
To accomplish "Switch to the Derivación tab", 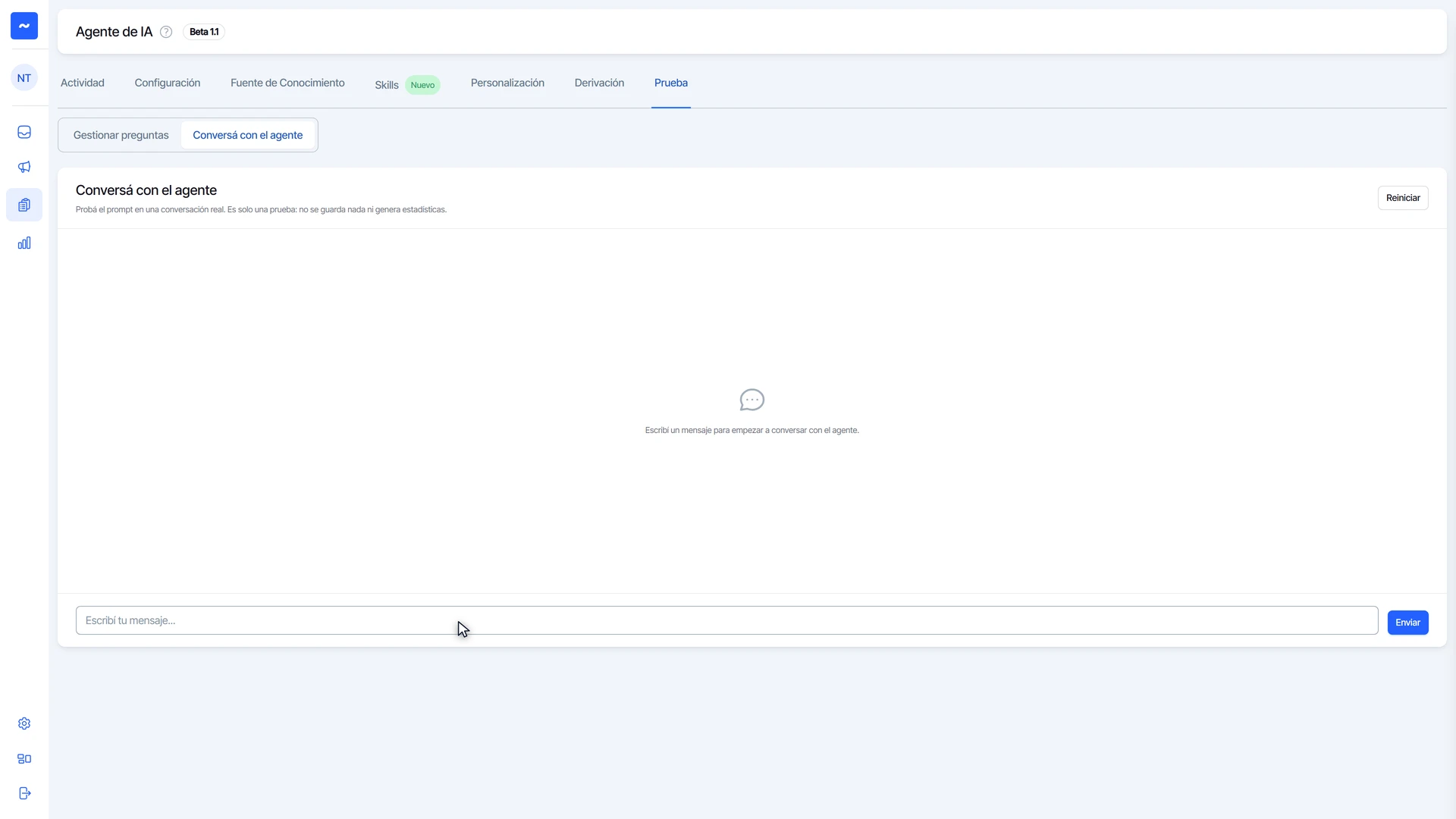I will (x=599, y=83).
